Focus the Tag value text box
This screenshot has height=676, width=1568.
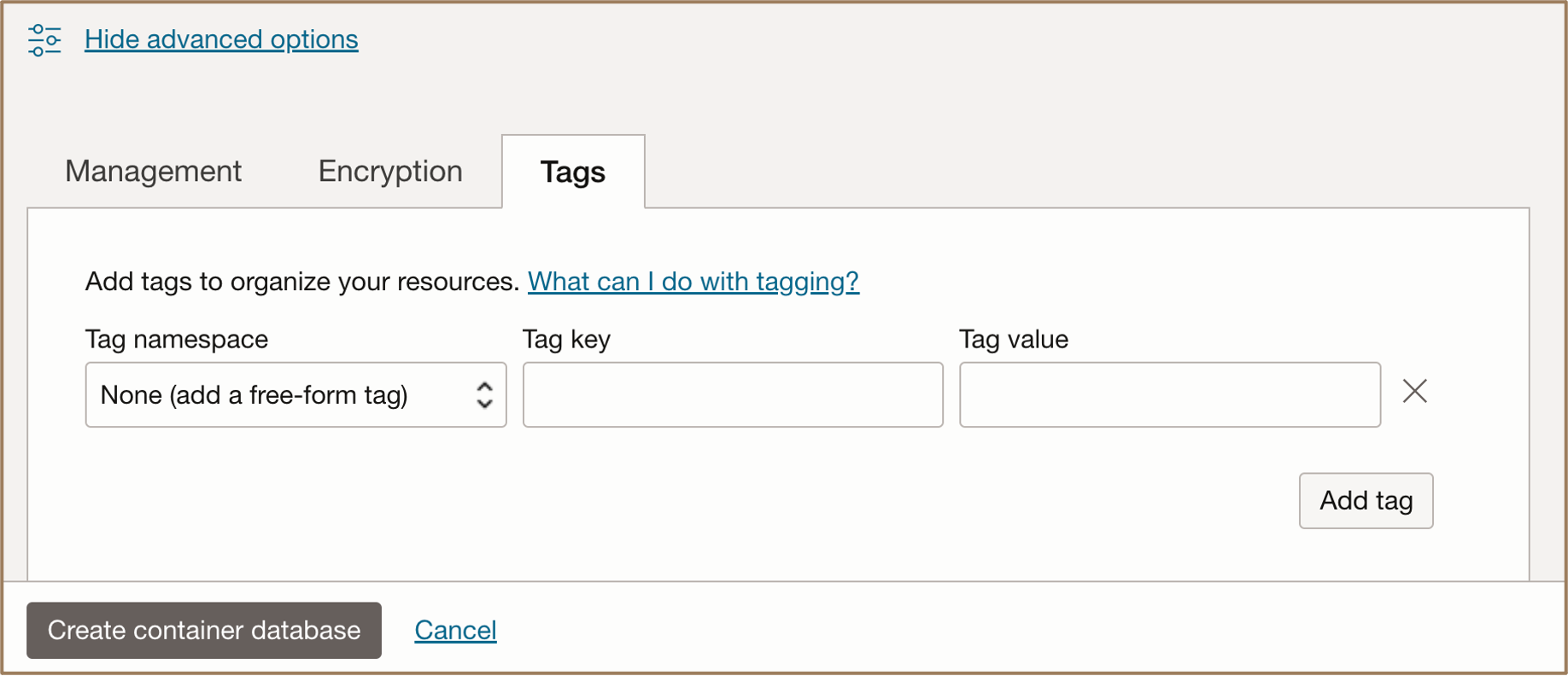[1169, 395]
